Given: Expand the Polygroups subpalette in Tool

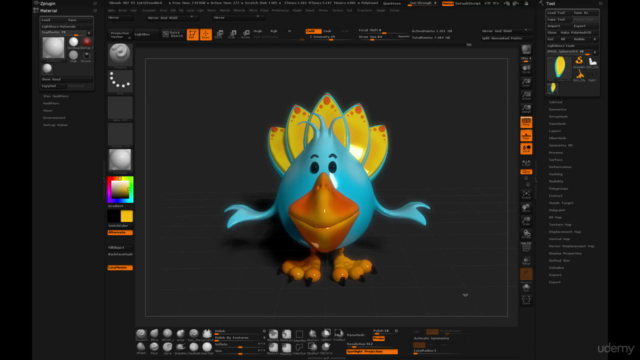Looking at the screenshot, I should click(x=558, y=189).
